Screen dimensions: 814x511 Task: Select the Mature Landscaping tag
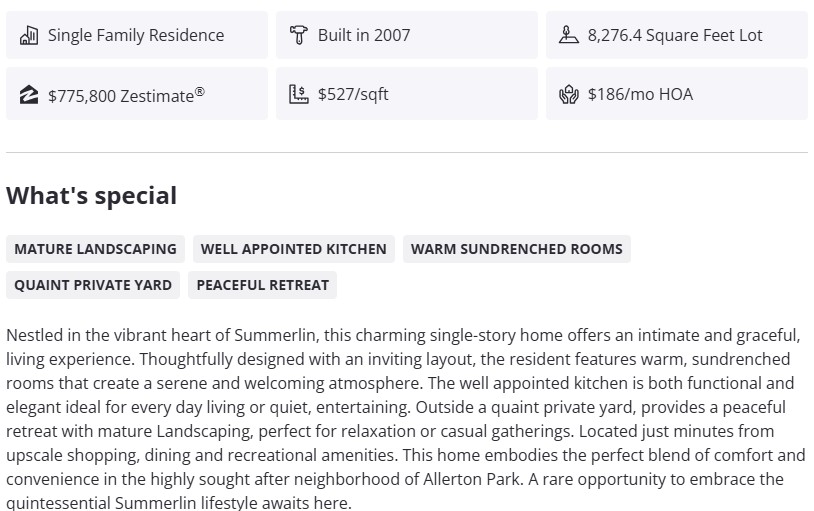point(95,249)
